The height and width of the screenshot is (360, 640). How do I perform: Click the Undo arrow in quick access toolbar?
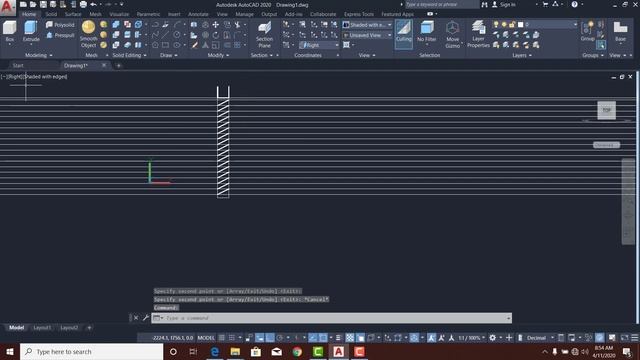point(93,4)
